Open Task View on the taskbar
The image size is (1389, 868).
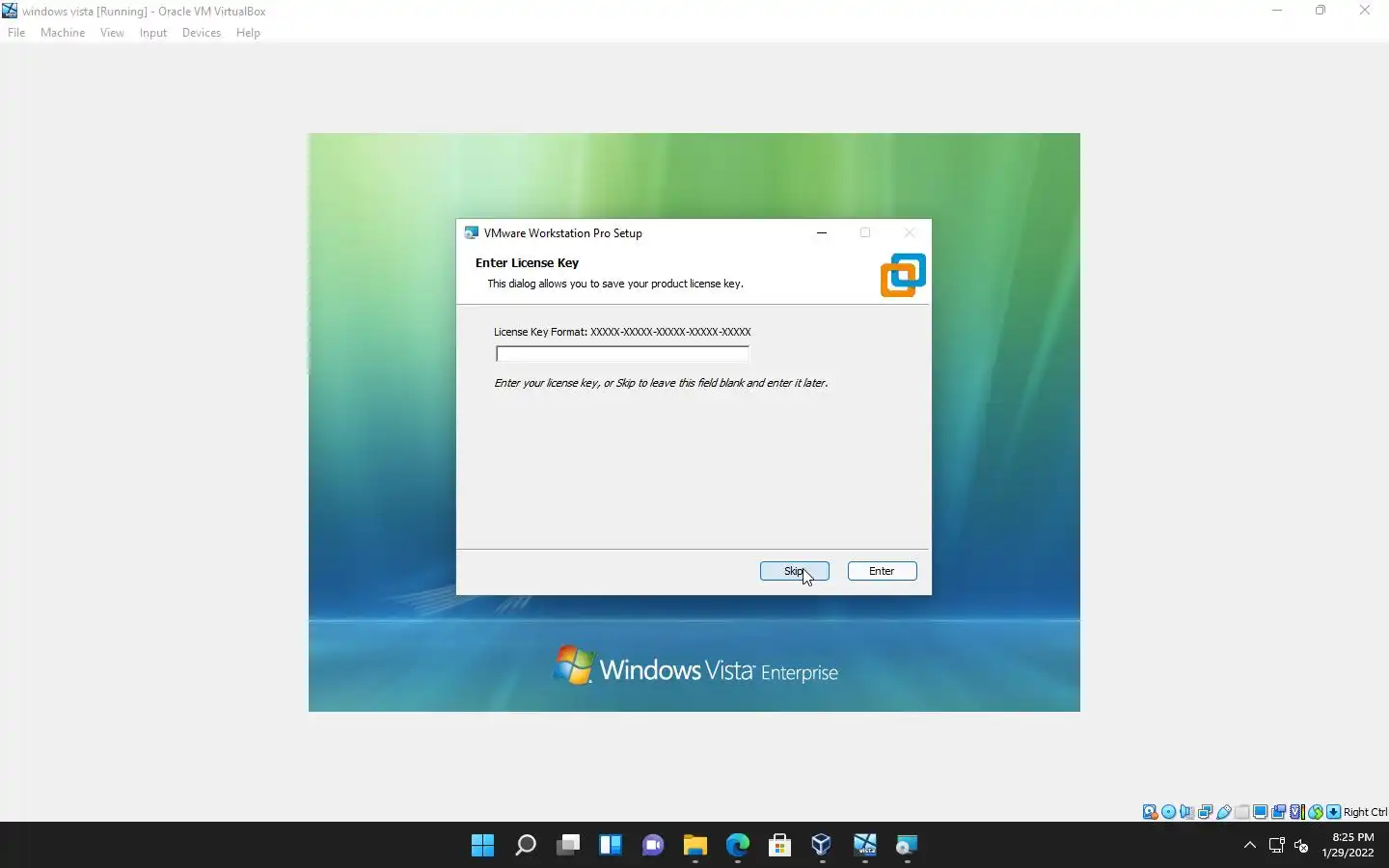point(567,846)
